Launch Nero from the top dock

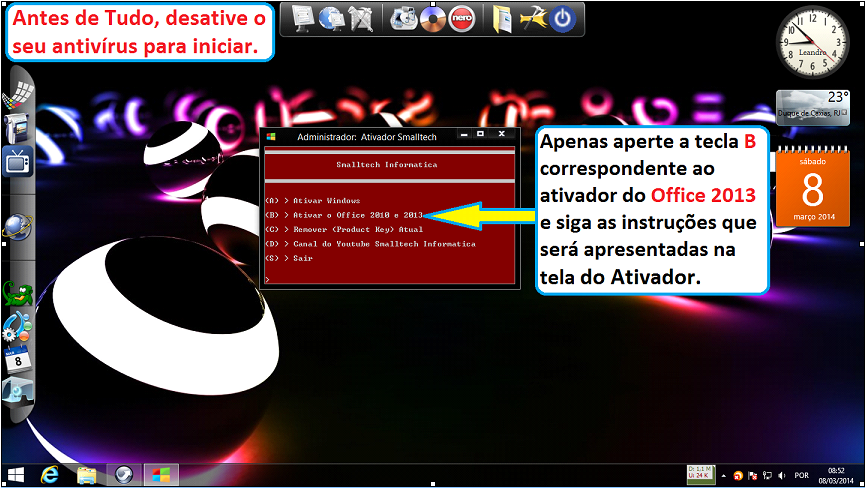462,20
